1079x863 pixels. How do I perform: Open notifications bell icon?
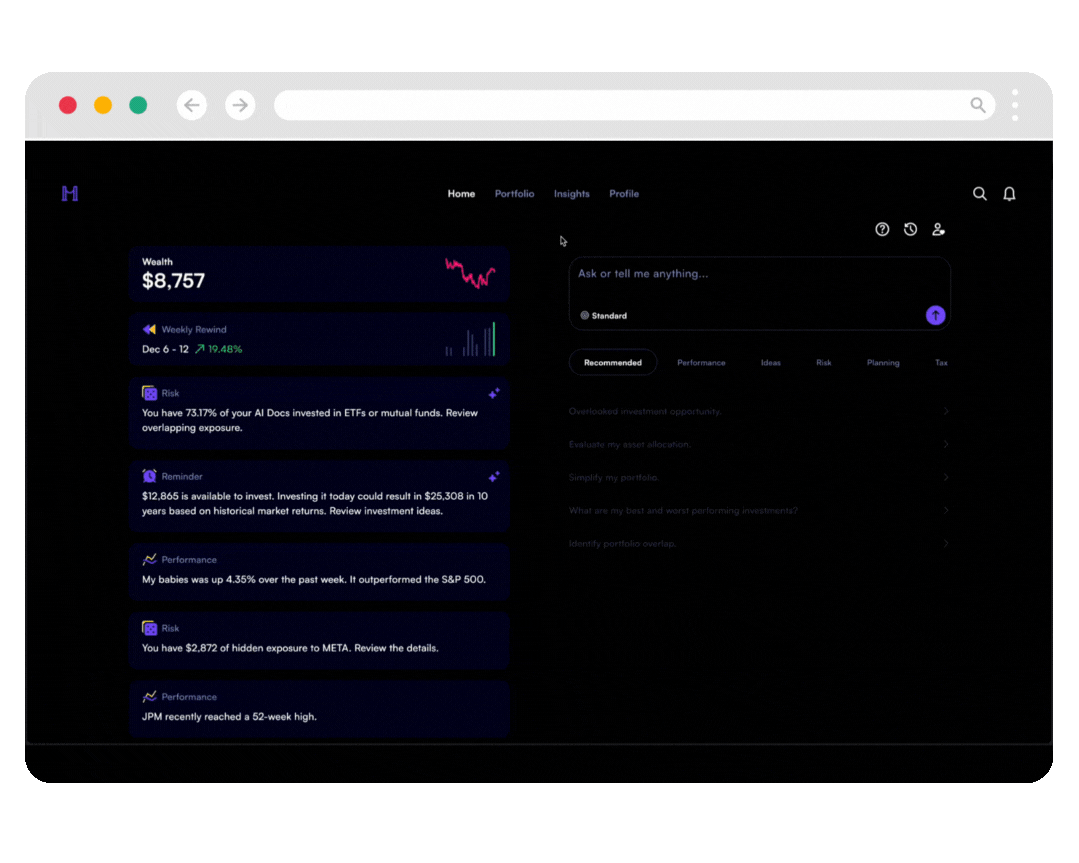[x=1009, y=193]
